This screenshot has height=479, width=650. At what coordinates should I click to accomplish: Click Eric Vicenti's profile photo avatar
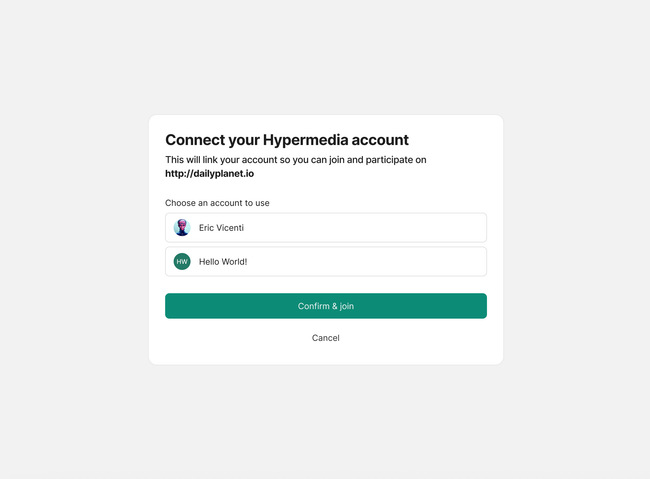pyautogui.click(x=182, y=228)
